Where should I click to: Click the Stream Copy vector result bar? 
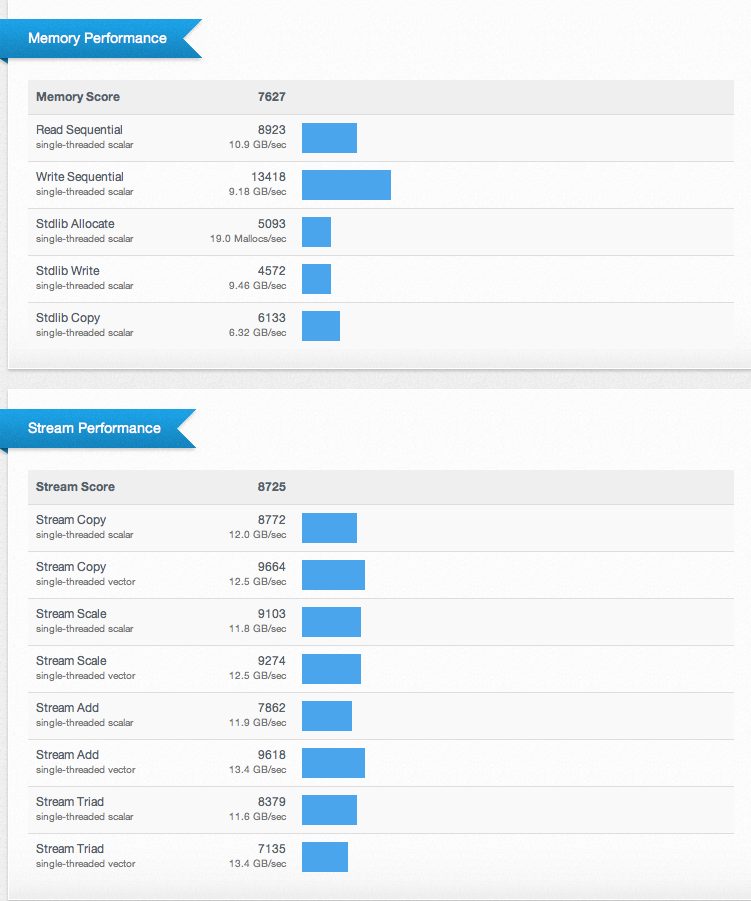pos(333,575)
